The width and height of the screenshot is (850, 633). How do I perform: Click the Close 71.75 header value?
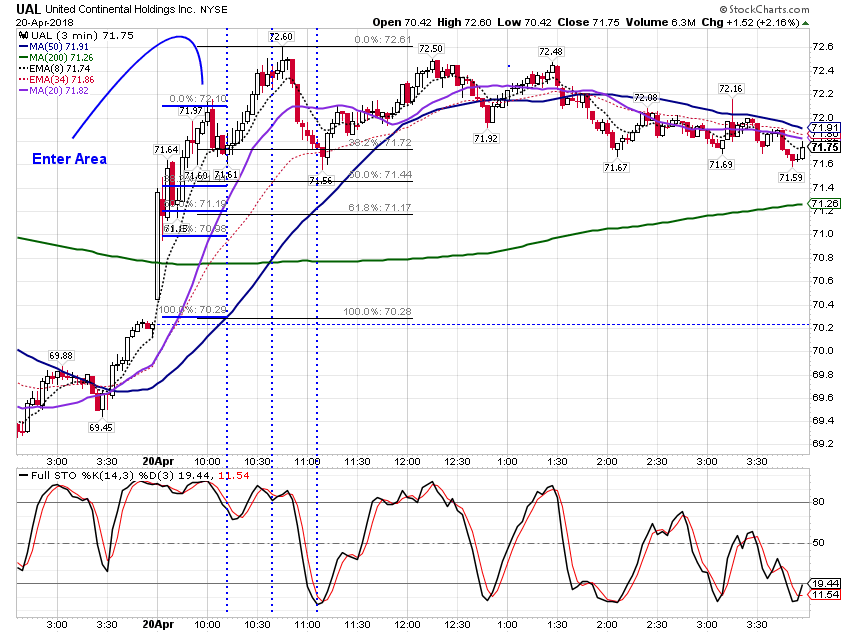[x=588, y=22]
